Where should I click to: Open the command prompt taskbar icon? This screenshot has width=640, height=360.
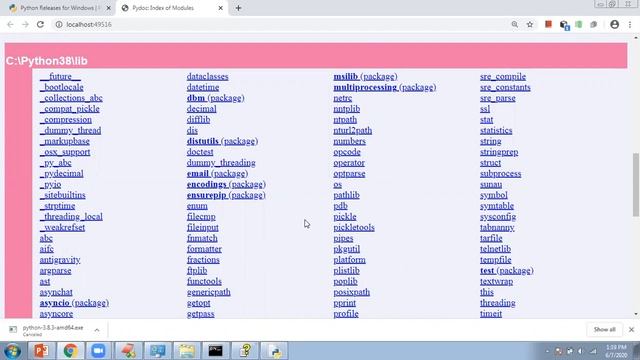(216, 351)
